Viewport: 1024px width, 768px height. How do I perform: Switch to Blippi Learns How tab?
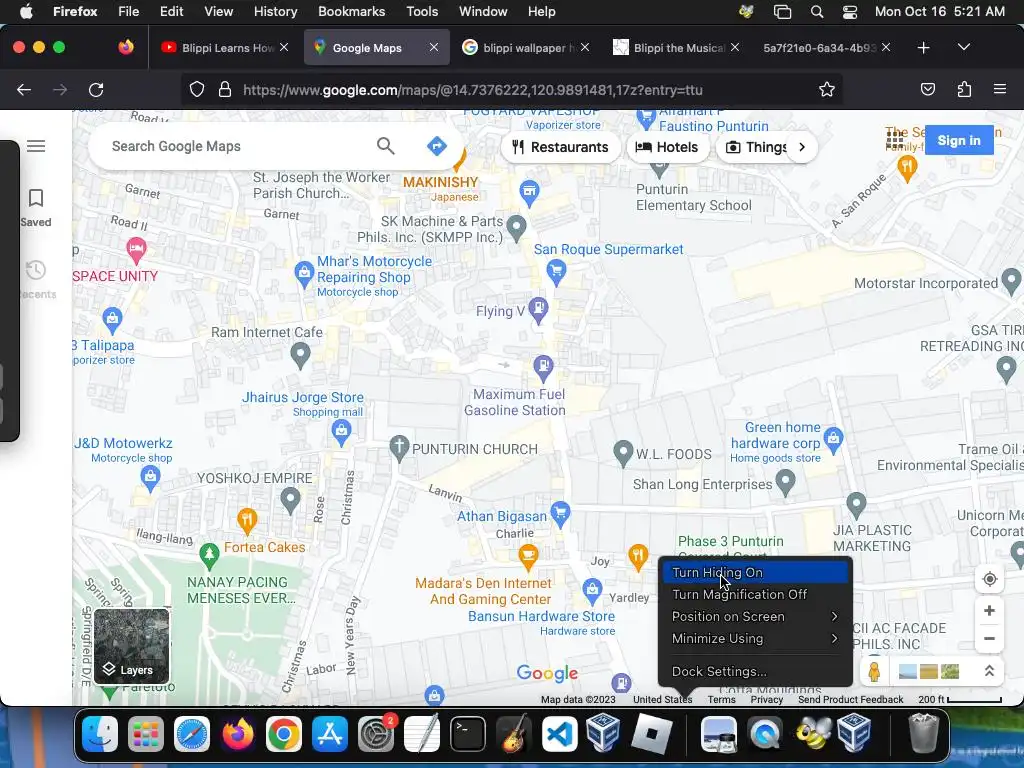click(x=225, y=48)
